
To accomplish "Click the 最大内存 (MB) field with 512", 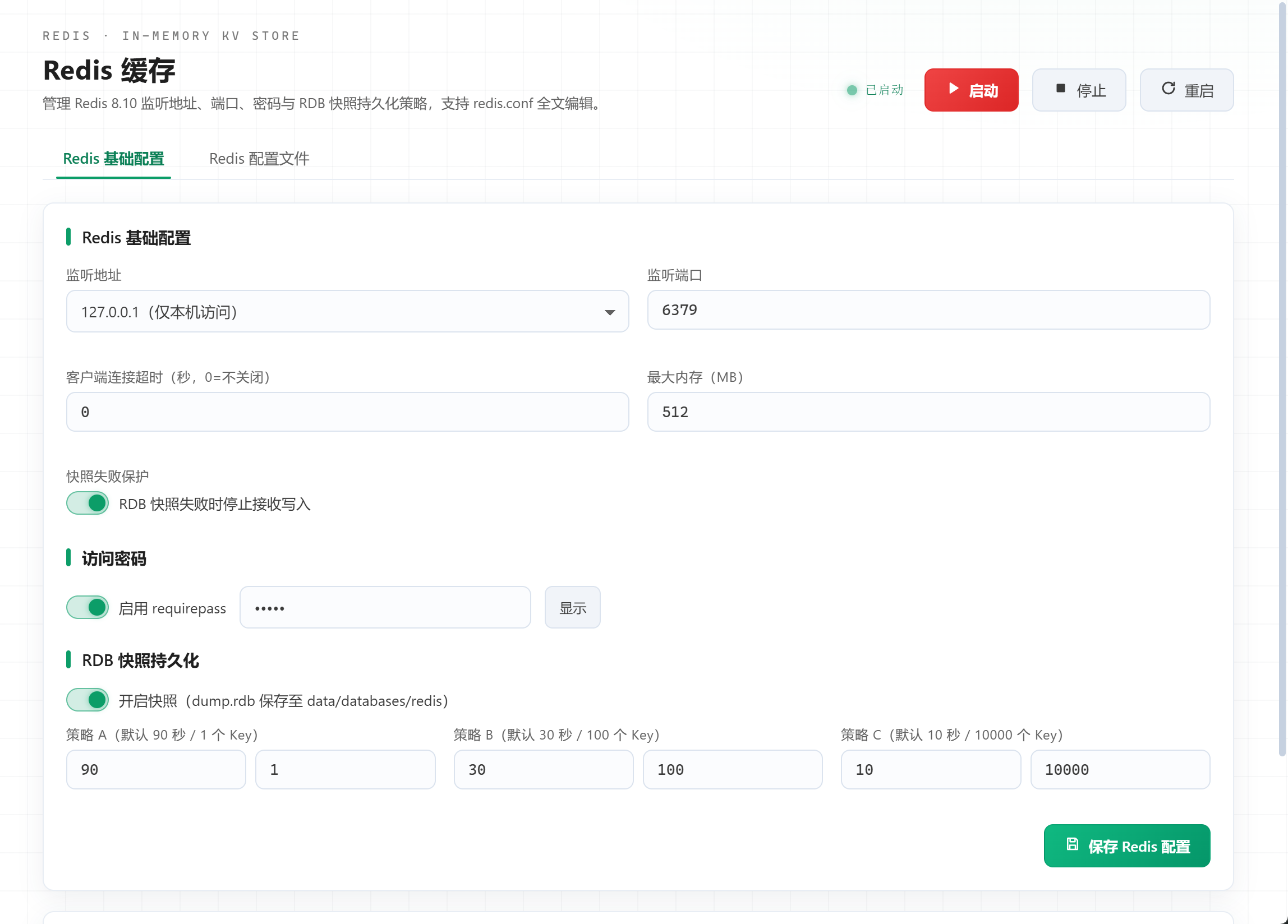I will pos(928,412).
